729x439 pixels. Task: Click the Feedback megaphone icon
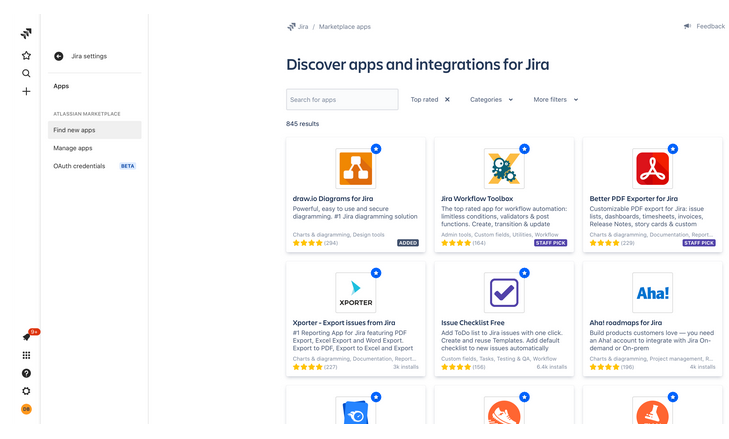point(687,27)
